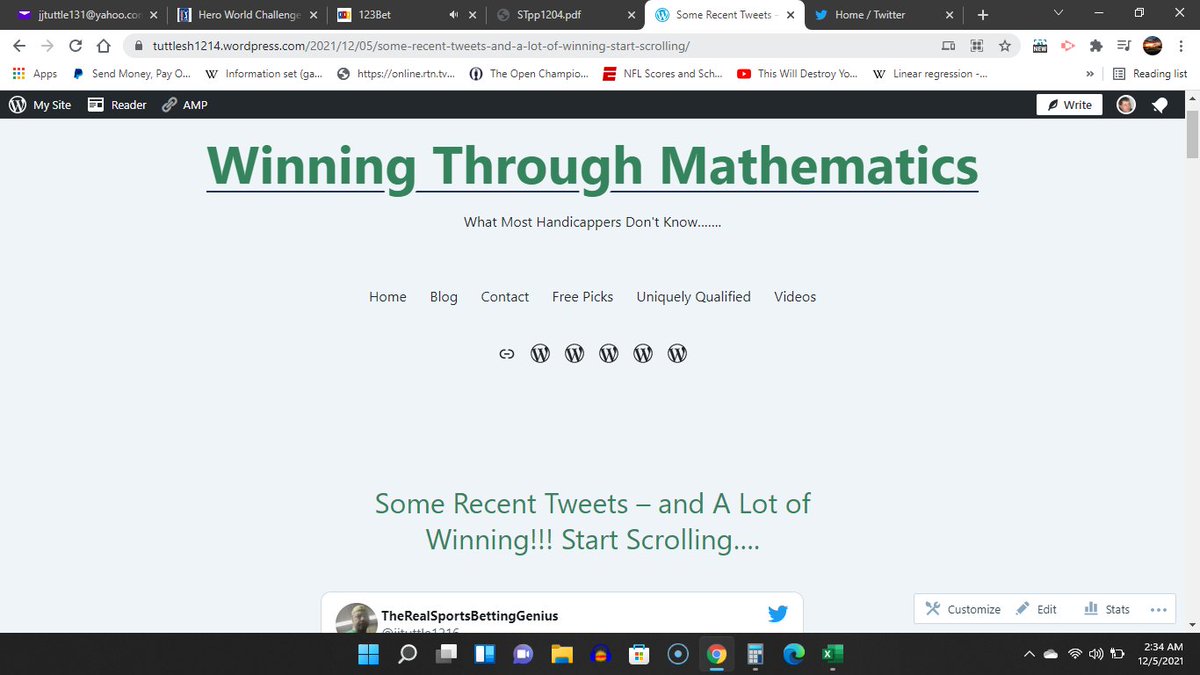1200x675 pixels.
Task: Expand the tab search chevron
Action: coord(1059,14)
